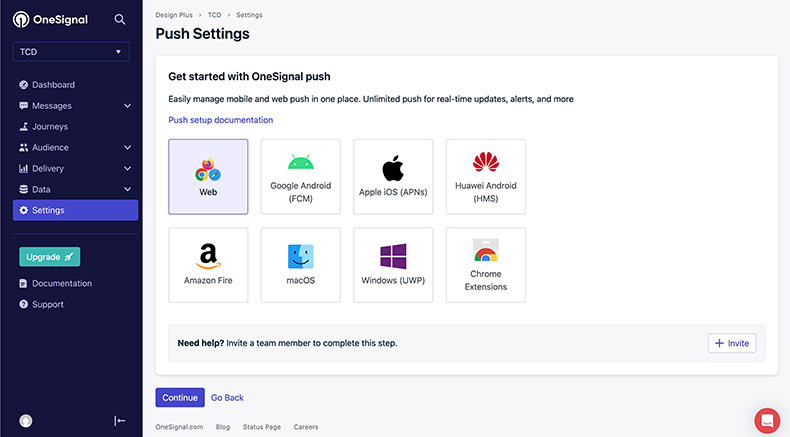Screen dimensions: 790x437
Task: Expand the Delivery submenu chevron
Action: click(127, 168)
